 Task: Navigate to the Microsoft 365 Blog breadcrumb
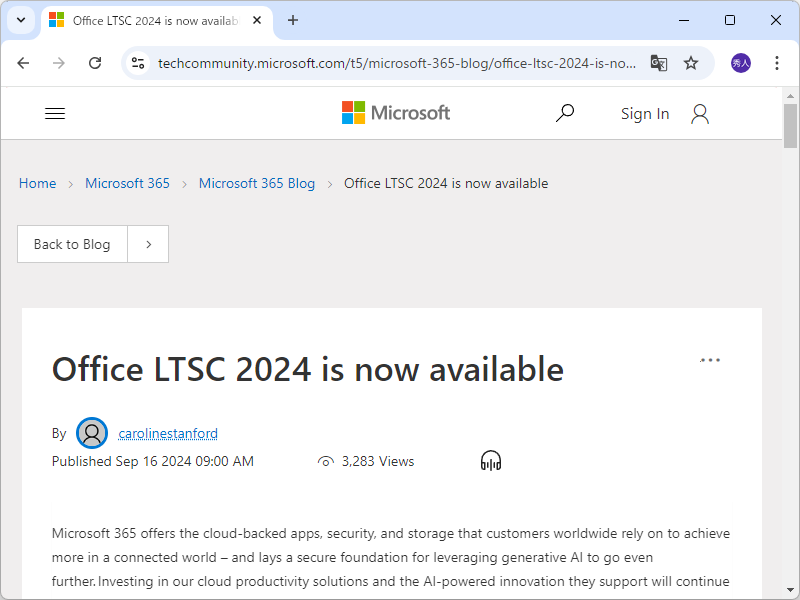point(256,183)
